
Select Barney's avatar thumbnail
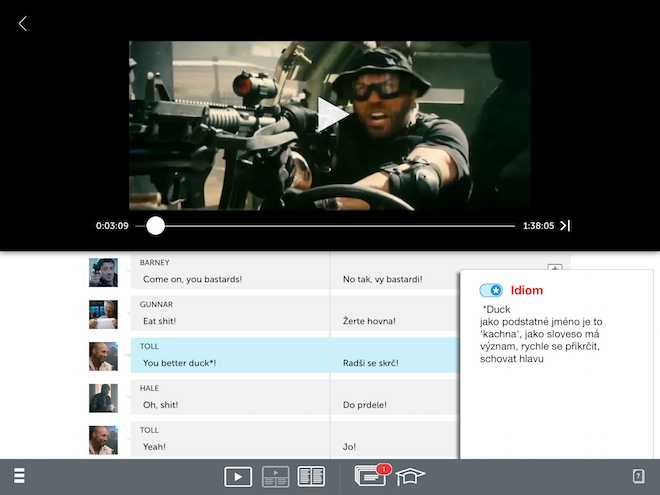[103, 272]
